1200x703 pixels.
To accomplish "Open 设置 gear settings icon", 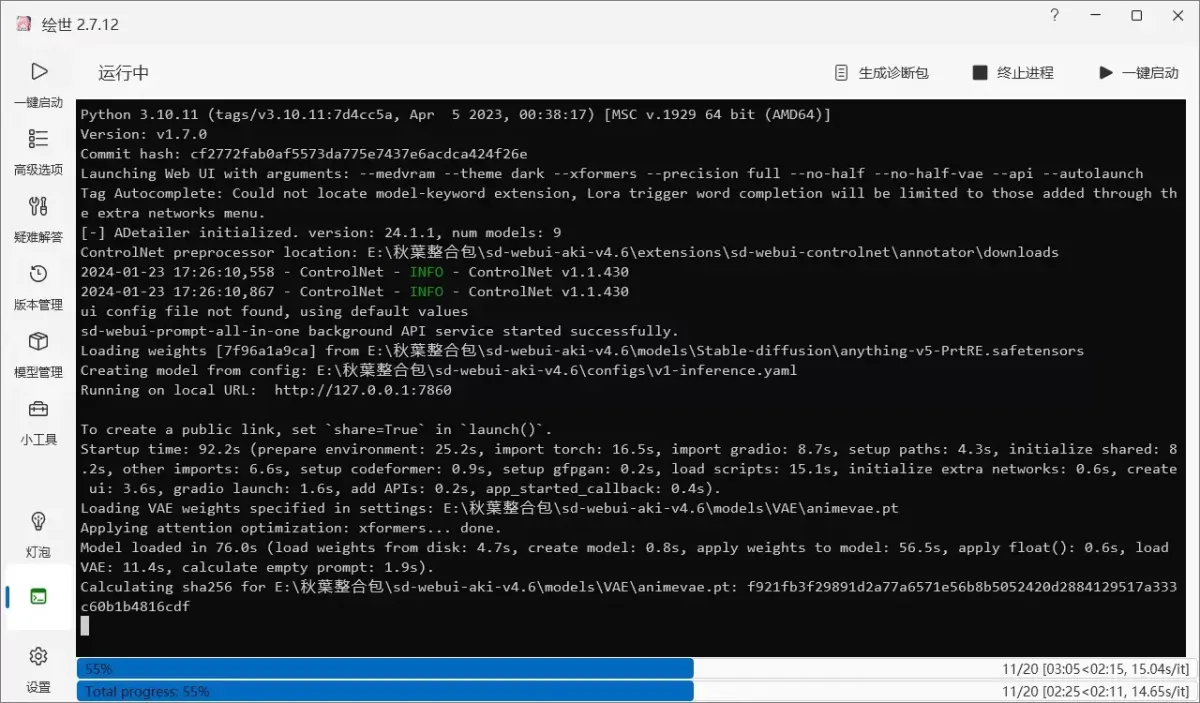I will tap(38, 656).
